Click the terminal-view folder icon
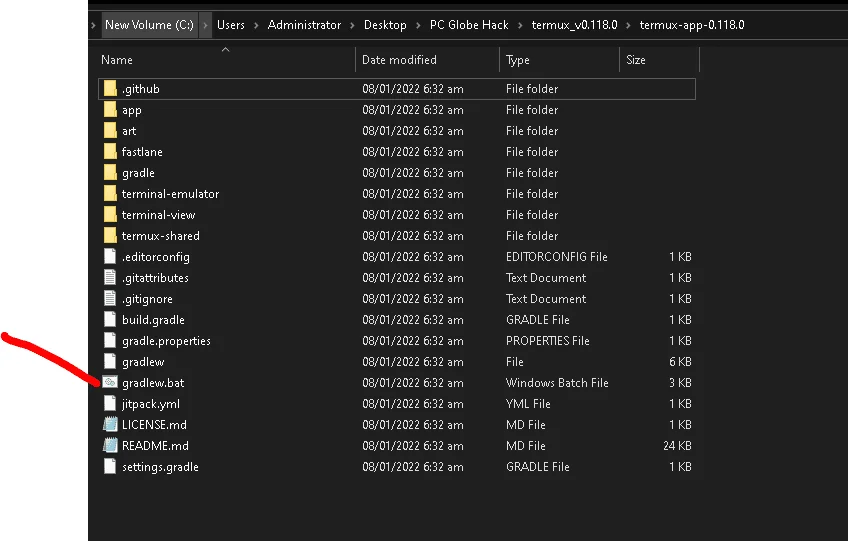 point(110,215)
